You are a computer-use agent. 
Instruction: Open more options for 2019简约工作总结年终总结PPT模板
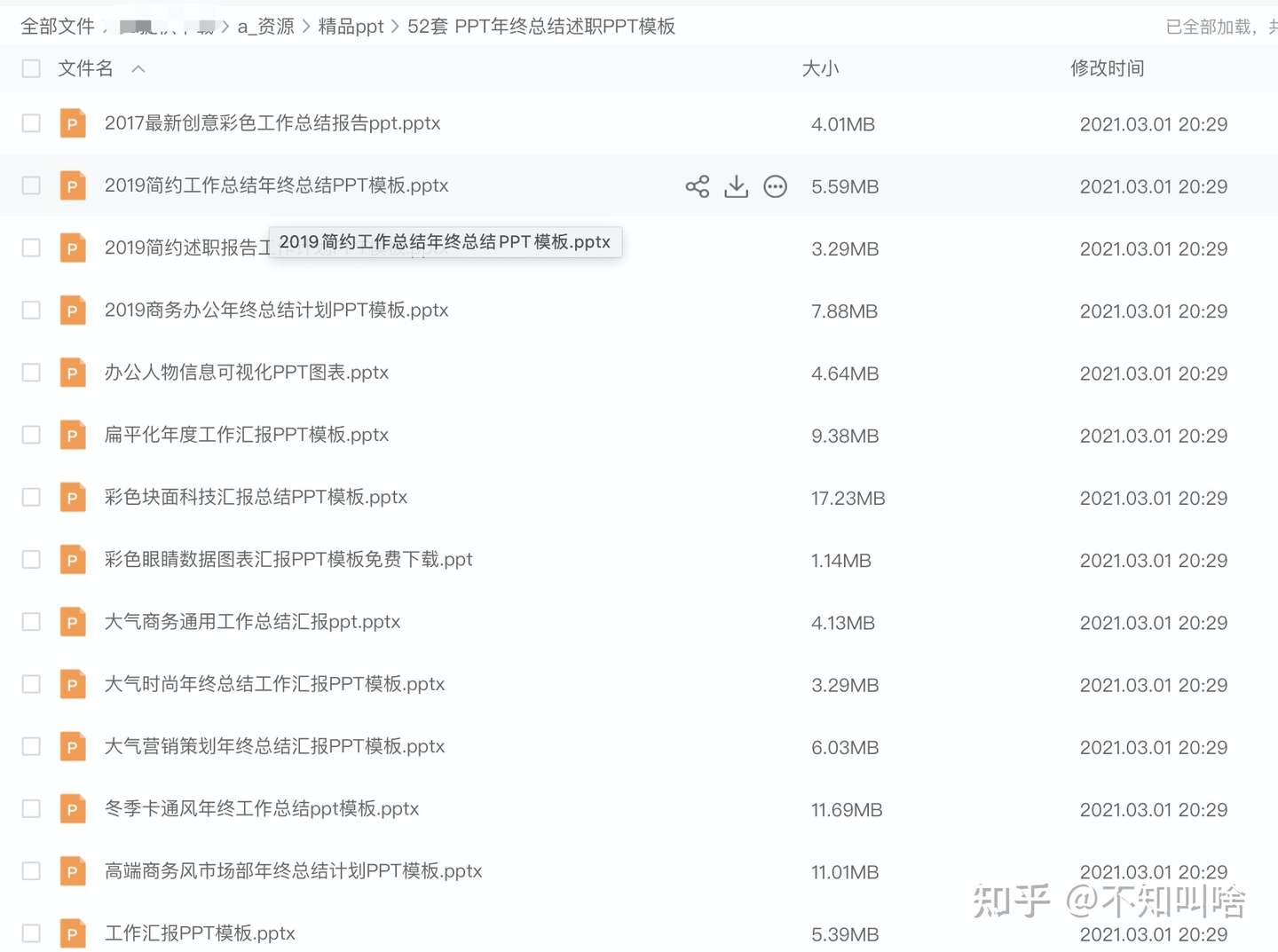pyautogui.click(x=776, y=186)
